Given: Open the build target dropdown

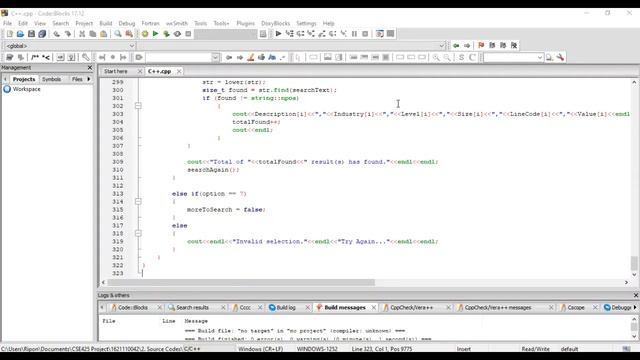Looking at the screenshot, I should (x=226, y=34).
